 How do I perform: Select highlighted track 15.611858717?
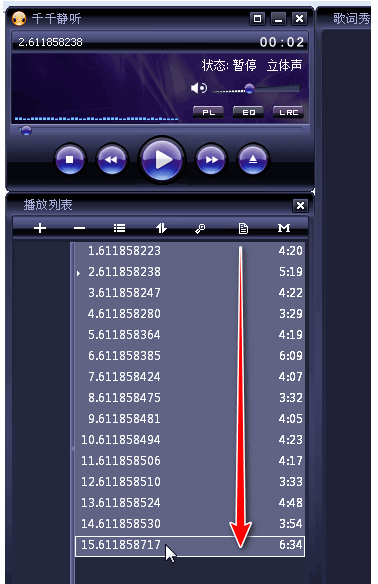[190, 546]
